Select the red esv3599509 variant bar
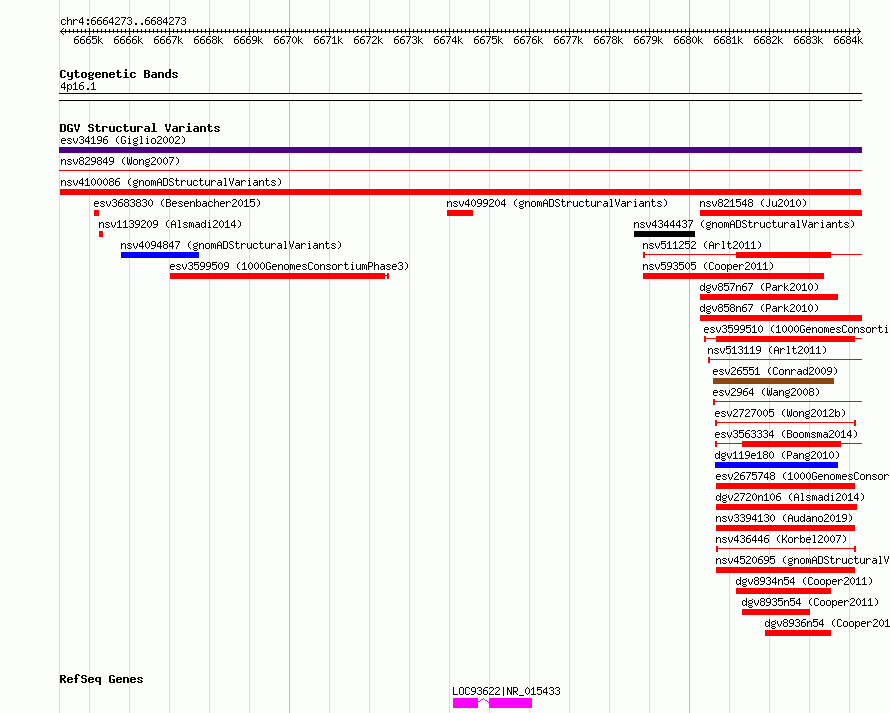Screen dimensions: 890x713 click(x=279, y=276)
